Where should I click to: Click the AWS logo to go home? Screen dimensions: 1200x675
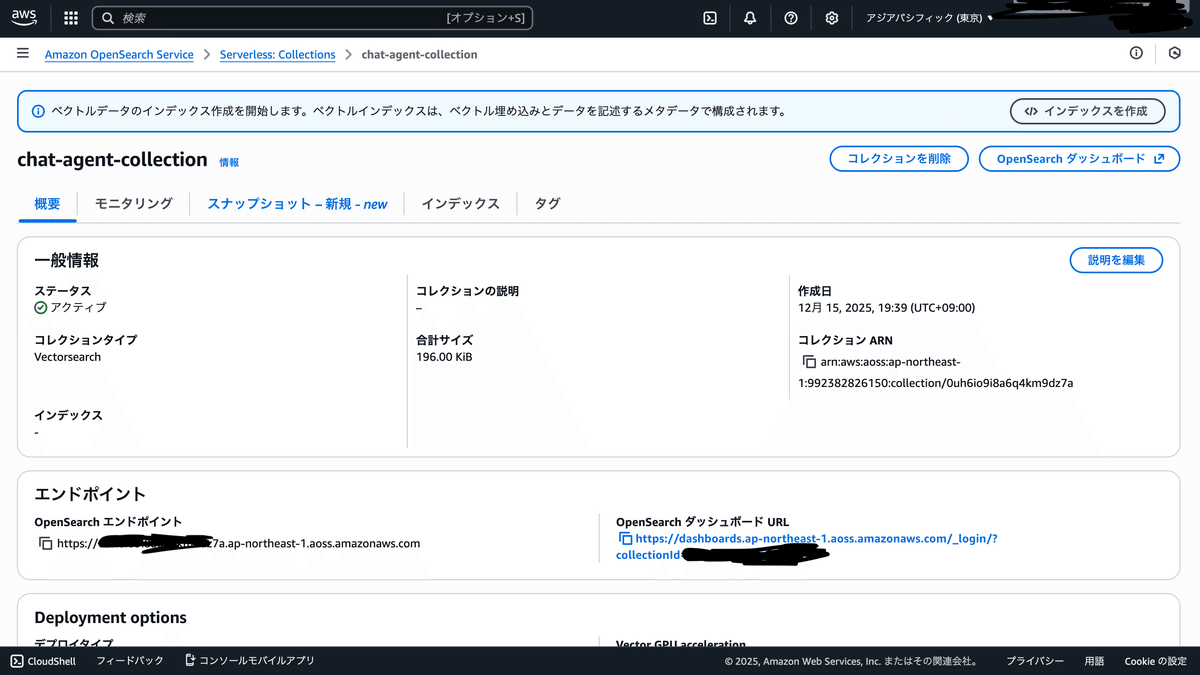pos(23,17)
